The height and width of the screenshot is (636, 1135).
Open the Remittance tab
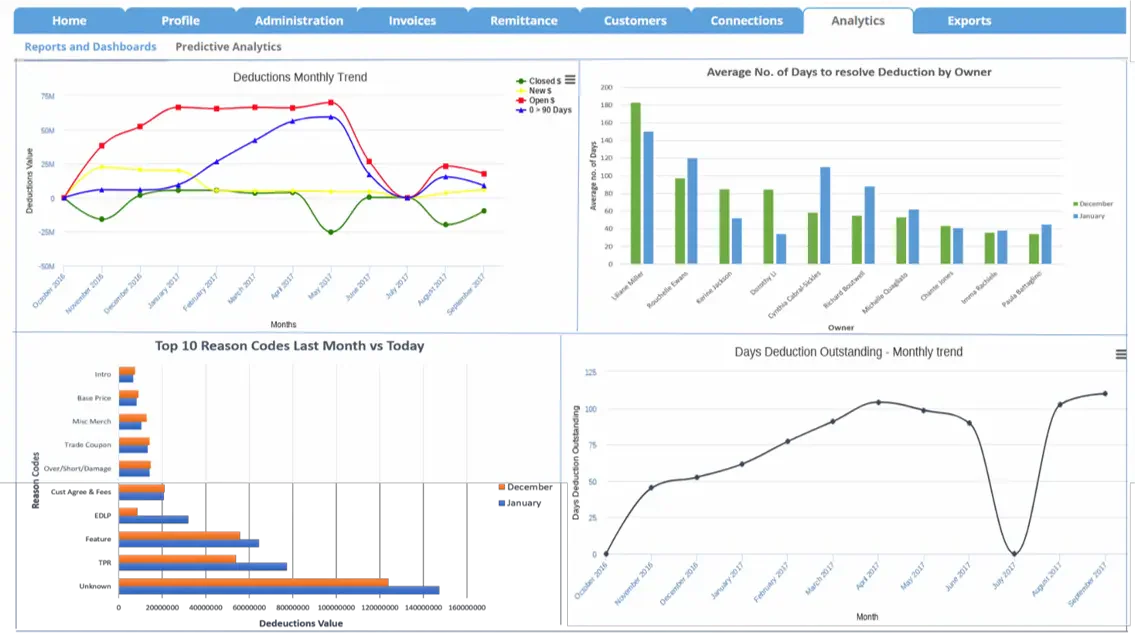(x=523, y=21)
